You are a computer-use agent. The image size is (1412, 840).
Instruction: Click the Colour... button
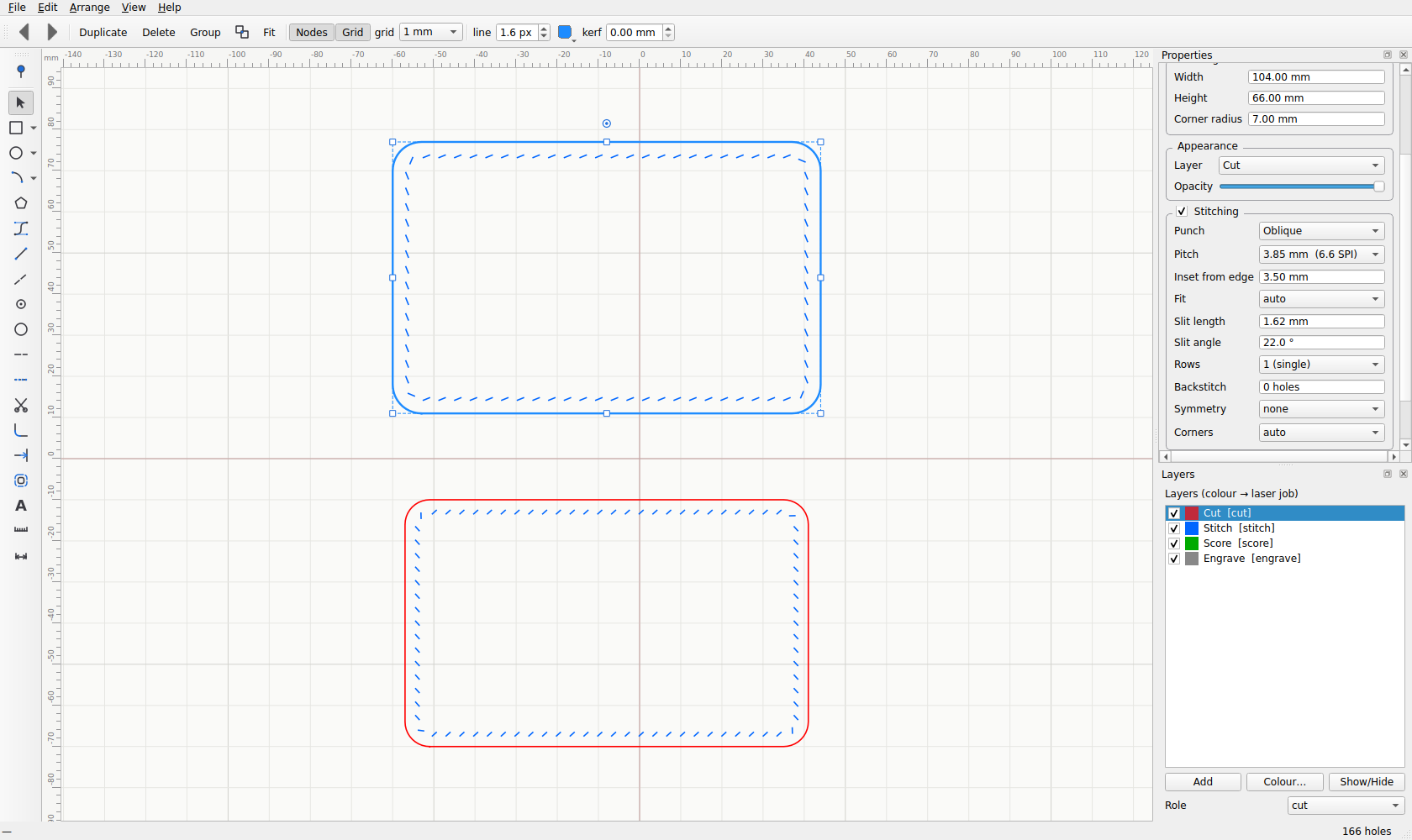[1284, 782]
